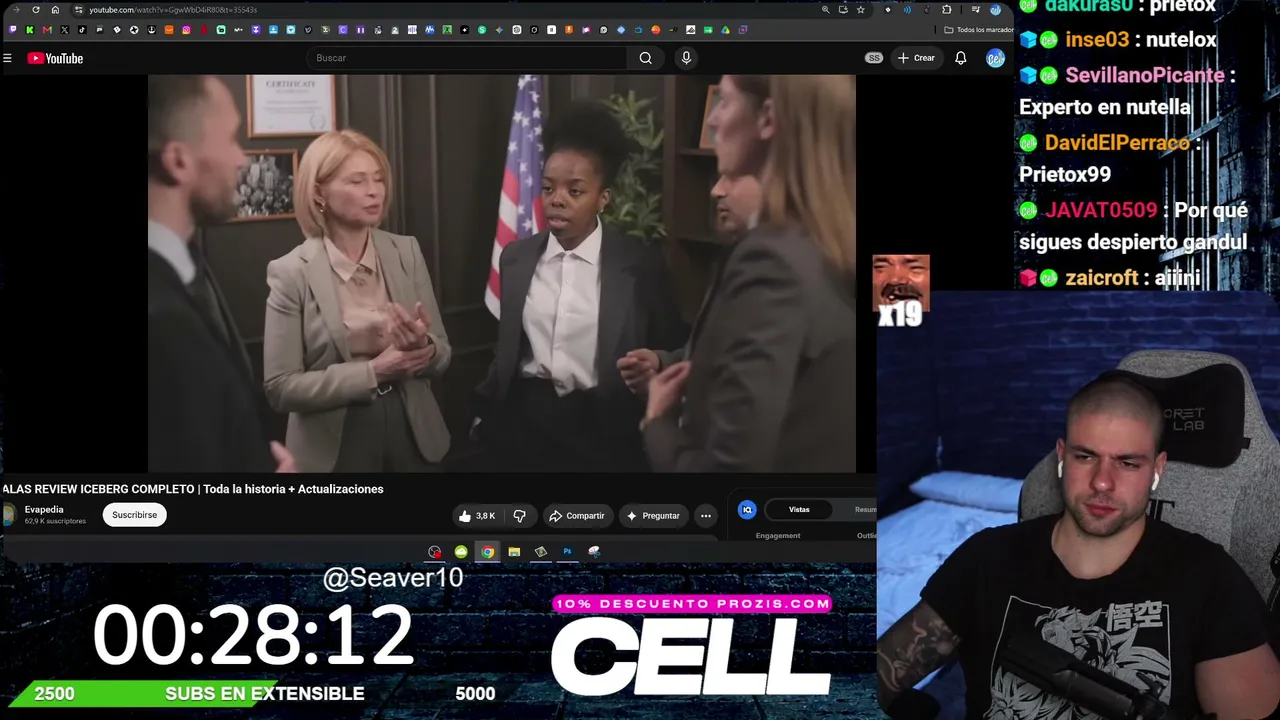Open Photoshop in the taskbar

pos(567,552)
